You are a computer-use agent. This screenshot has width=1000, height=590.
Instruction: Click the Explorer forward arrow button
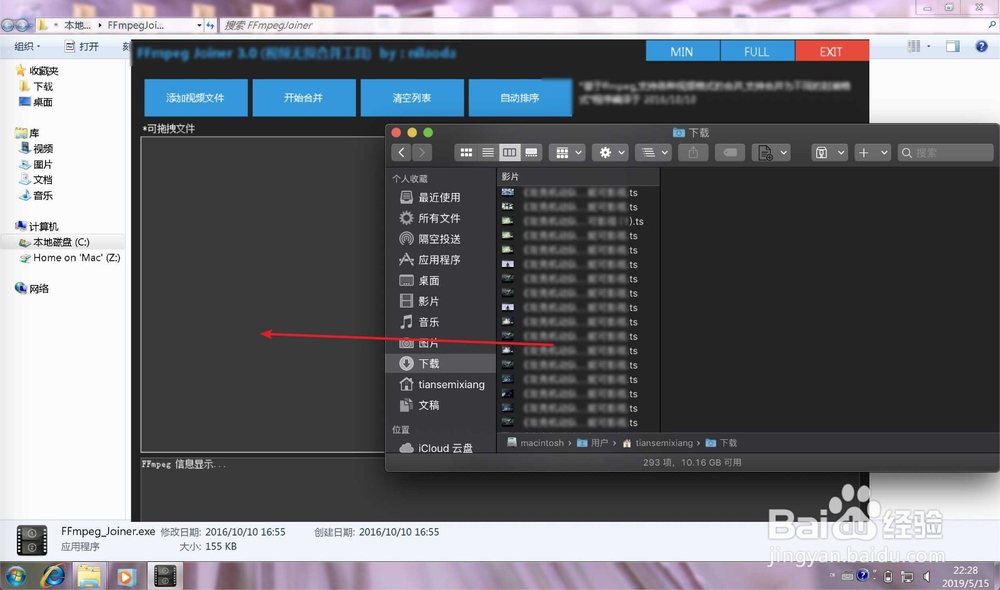click(23, 26)
